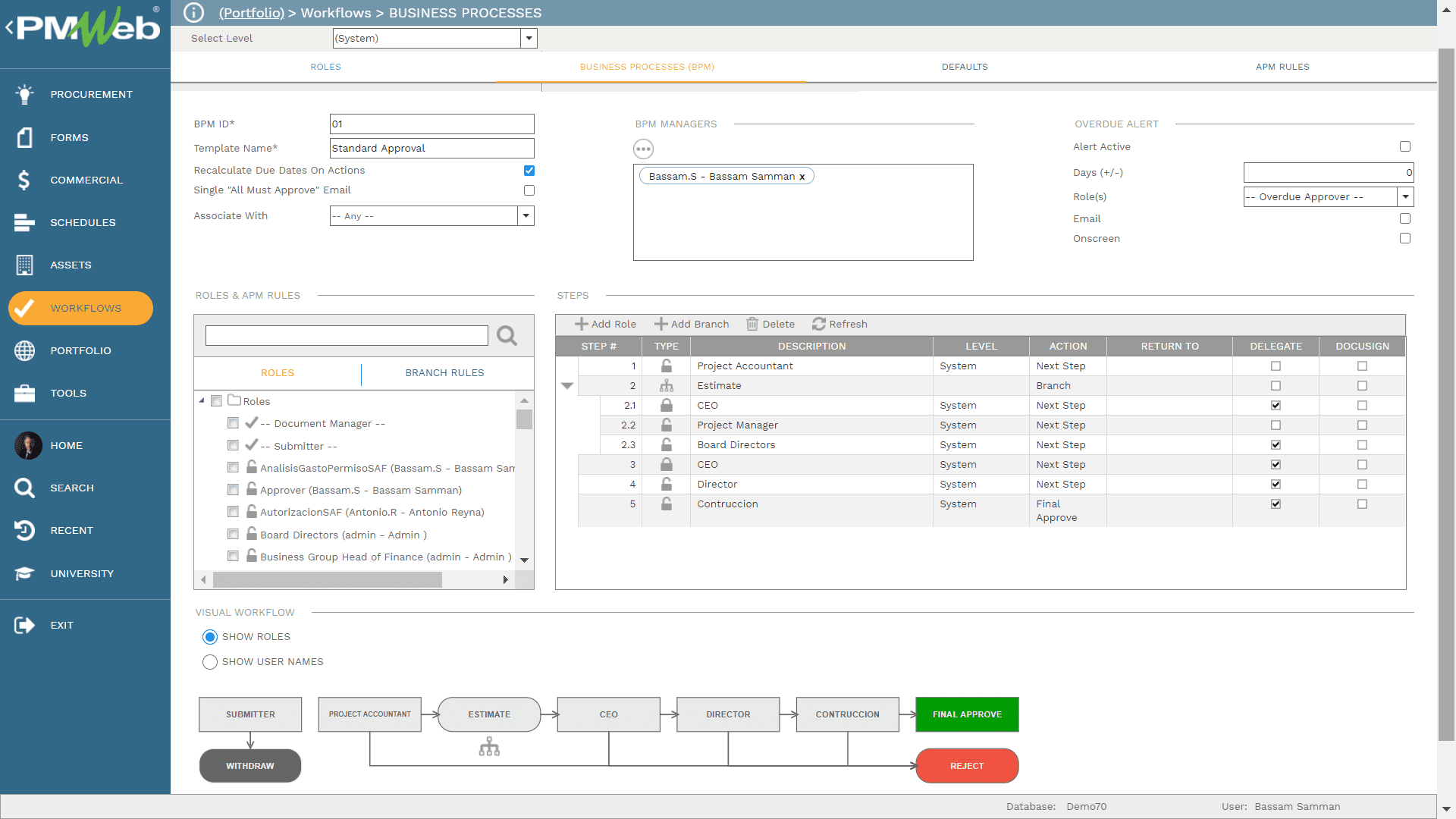Click the roles list vertical scrollbar thumb
Screen dimensions: 1456x819
[x=524, y=419]
